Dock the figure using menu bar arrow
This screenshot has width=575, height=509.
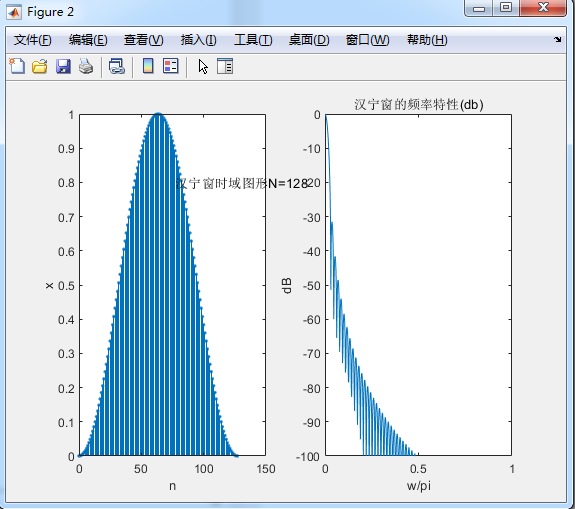pos(557,39)
